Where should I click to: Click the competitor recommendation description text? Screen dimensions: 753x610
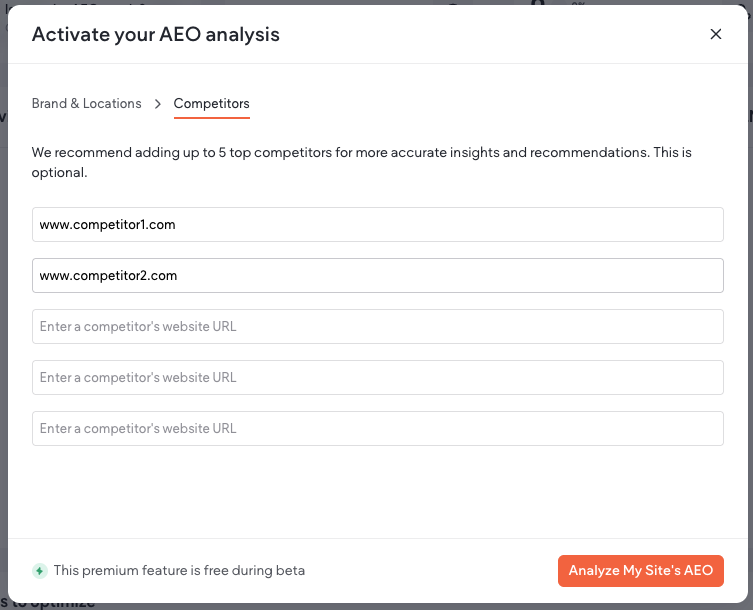(361, 162)
